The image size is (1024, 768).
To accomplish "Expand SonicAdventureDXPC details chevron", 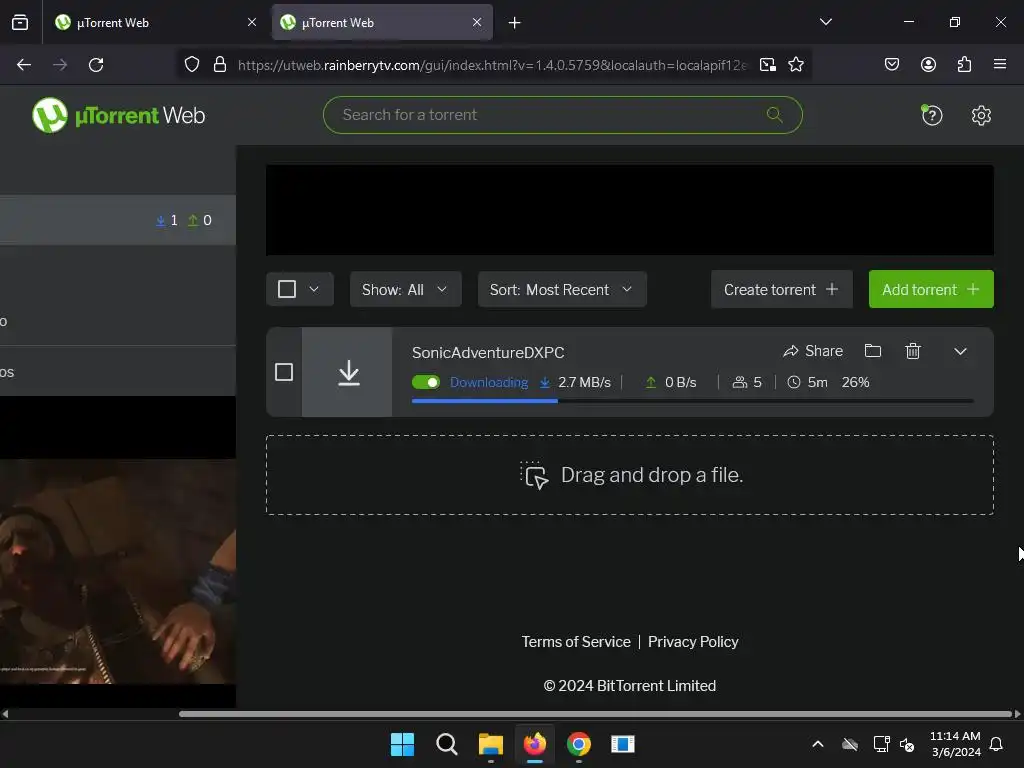I will point(960,351).
